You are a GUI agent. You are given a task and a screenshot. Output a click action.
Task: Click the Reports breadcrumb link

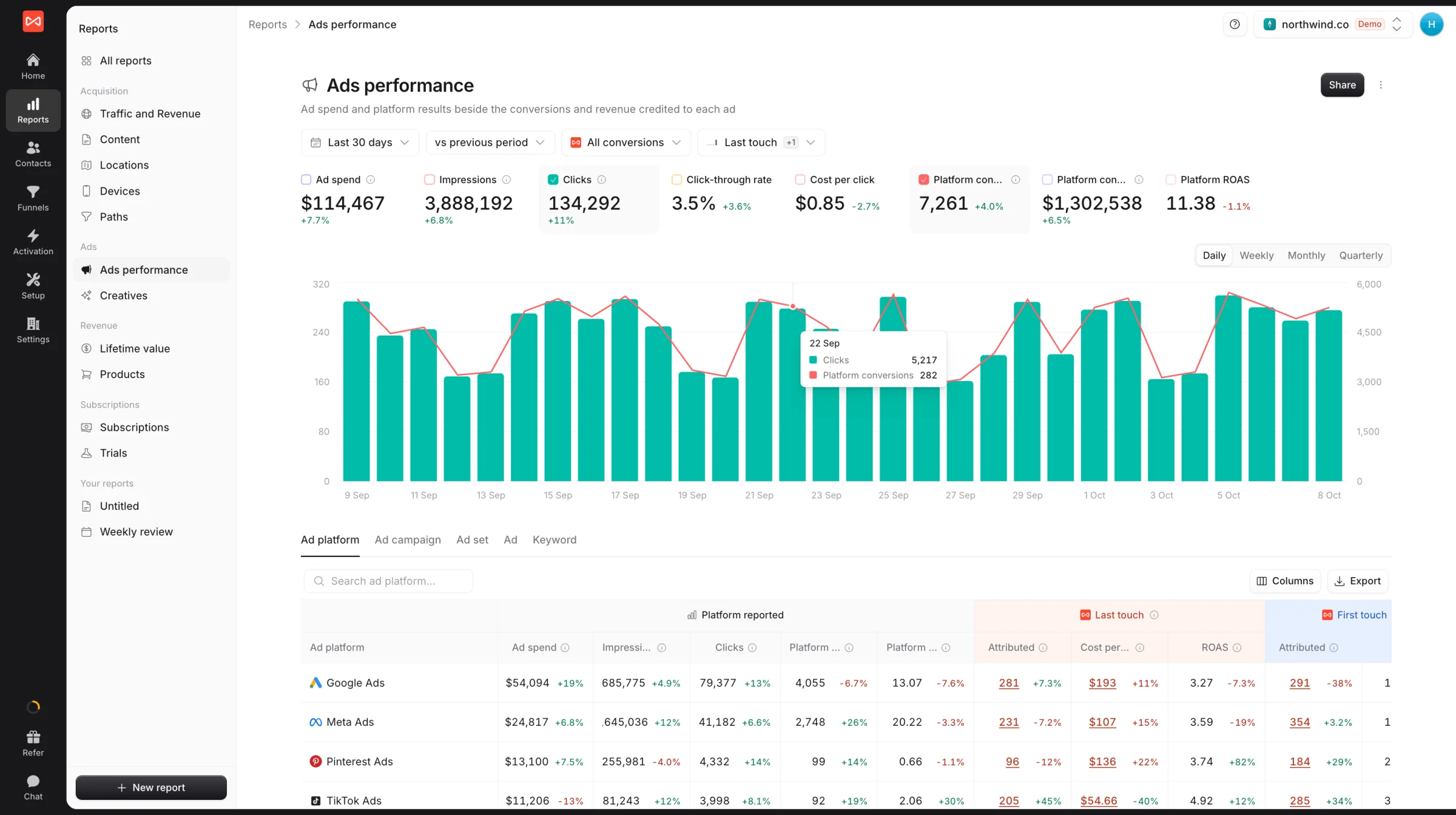pos(268,24)
